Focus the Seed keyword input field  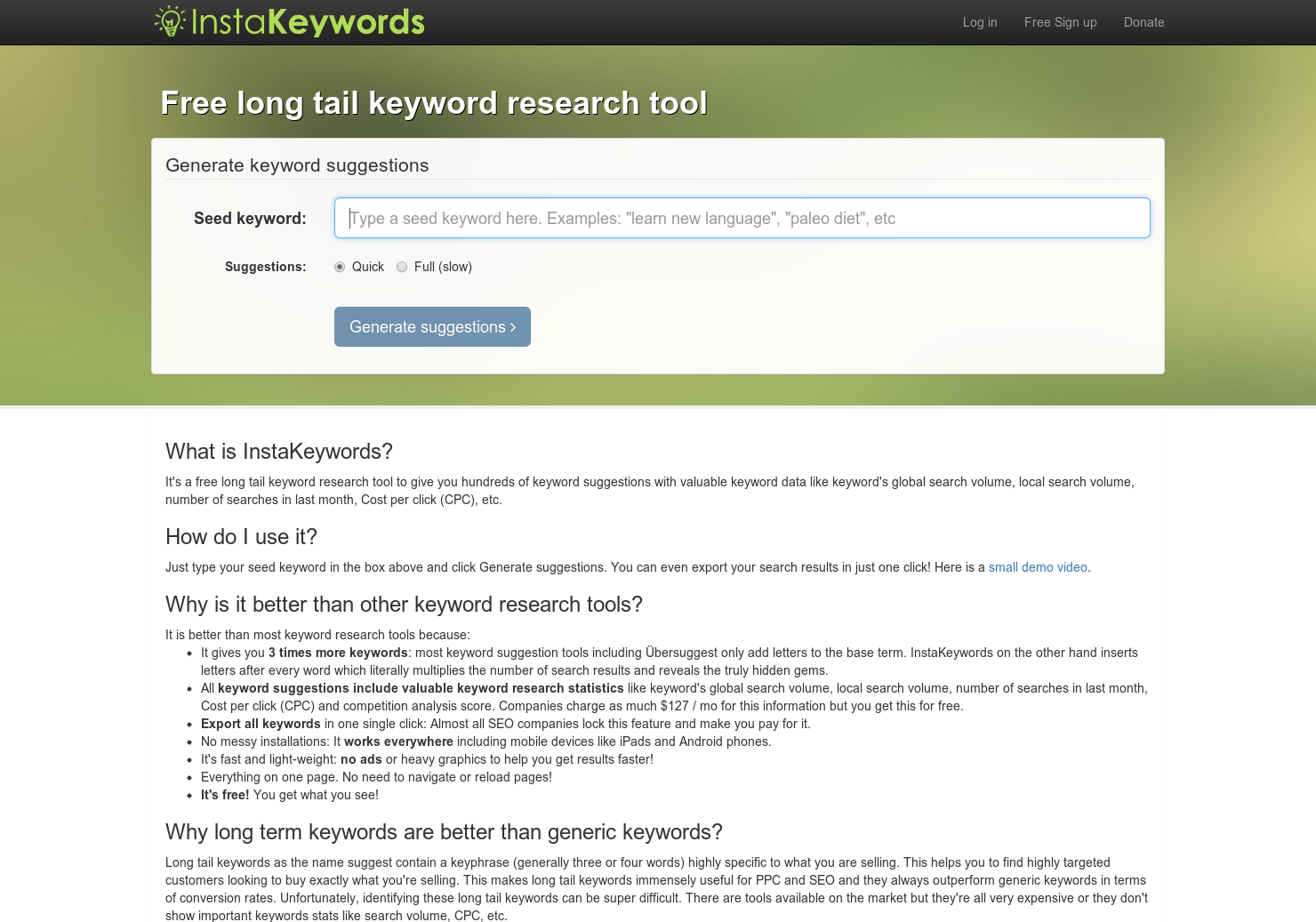click(742, 218)
